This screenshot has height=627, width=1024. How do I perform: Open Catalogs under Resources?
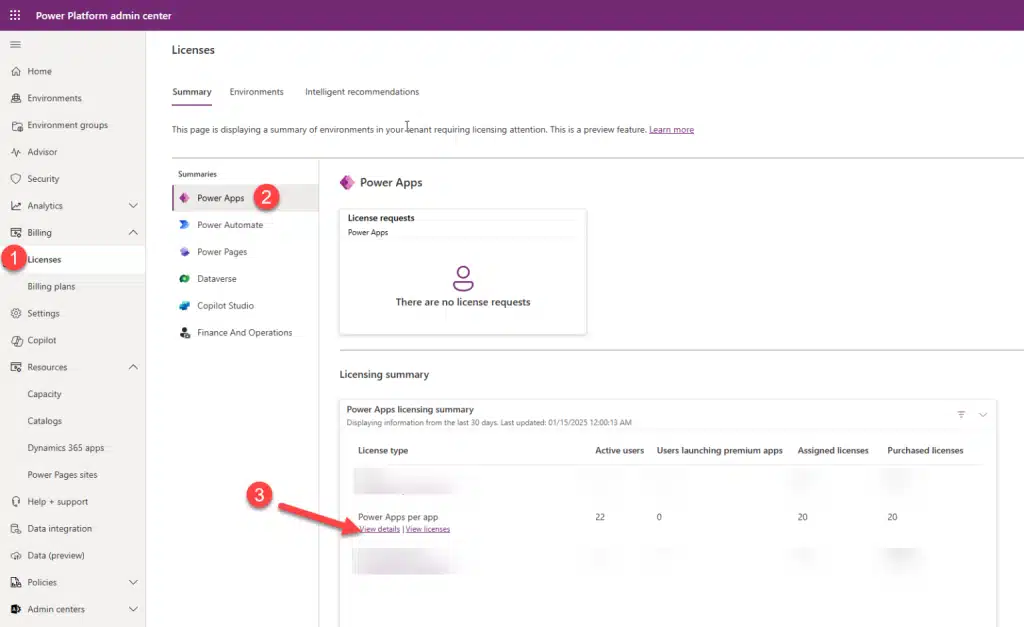(72, 421)
